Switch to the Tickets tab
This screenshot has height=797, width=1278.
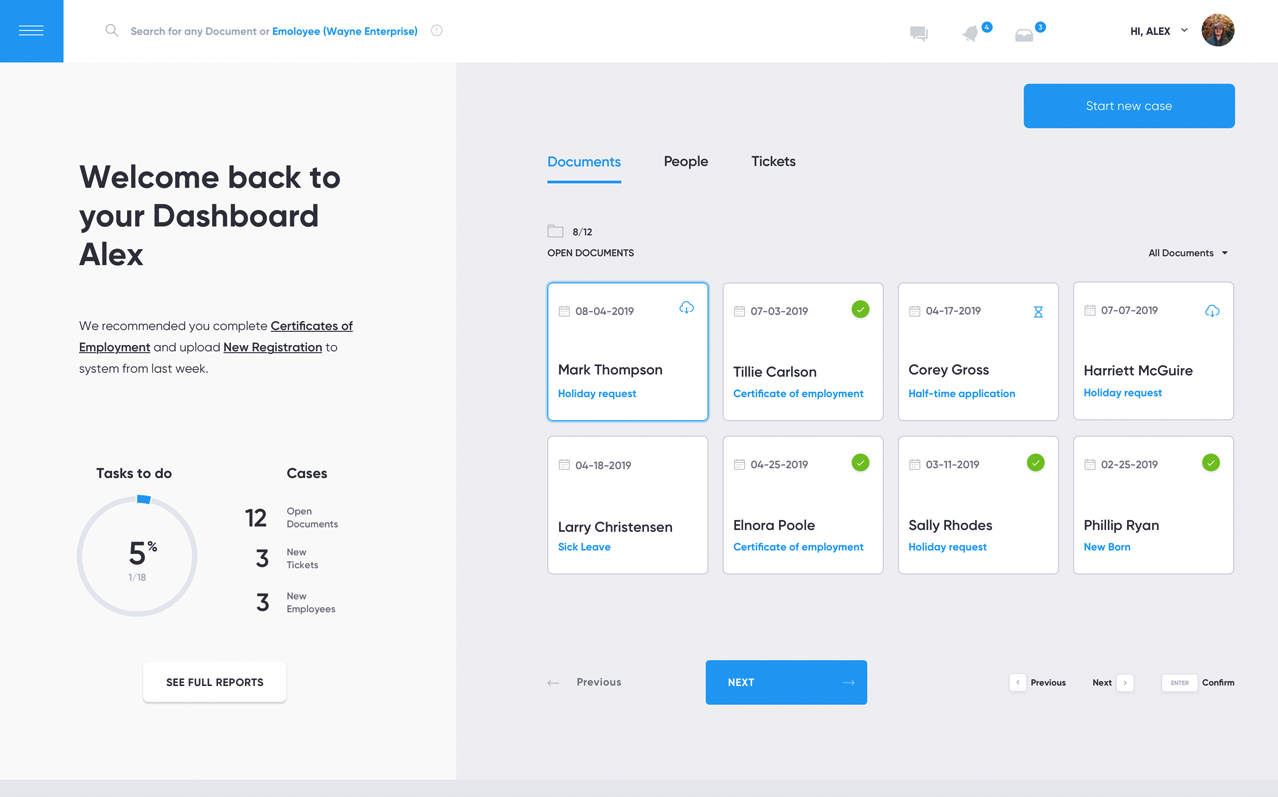773,162
